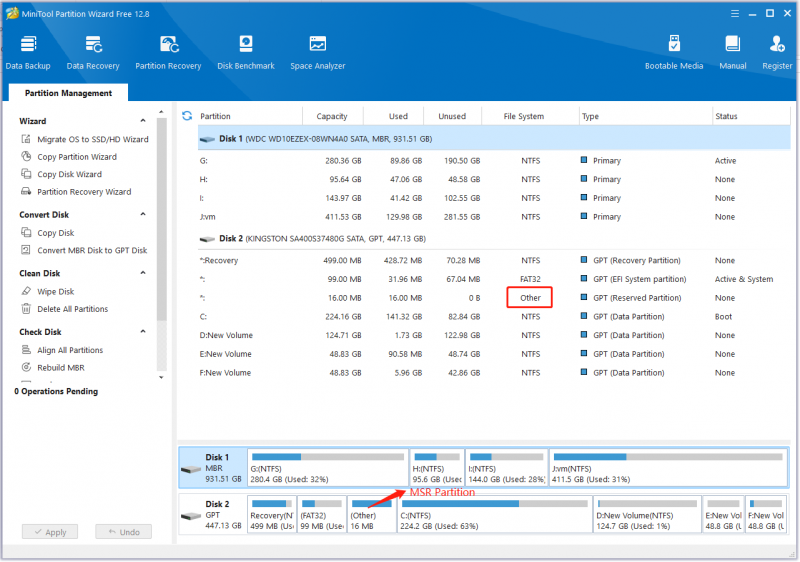Collapse the Convert Disk section
800x562 pixels.
pos(143,214)
